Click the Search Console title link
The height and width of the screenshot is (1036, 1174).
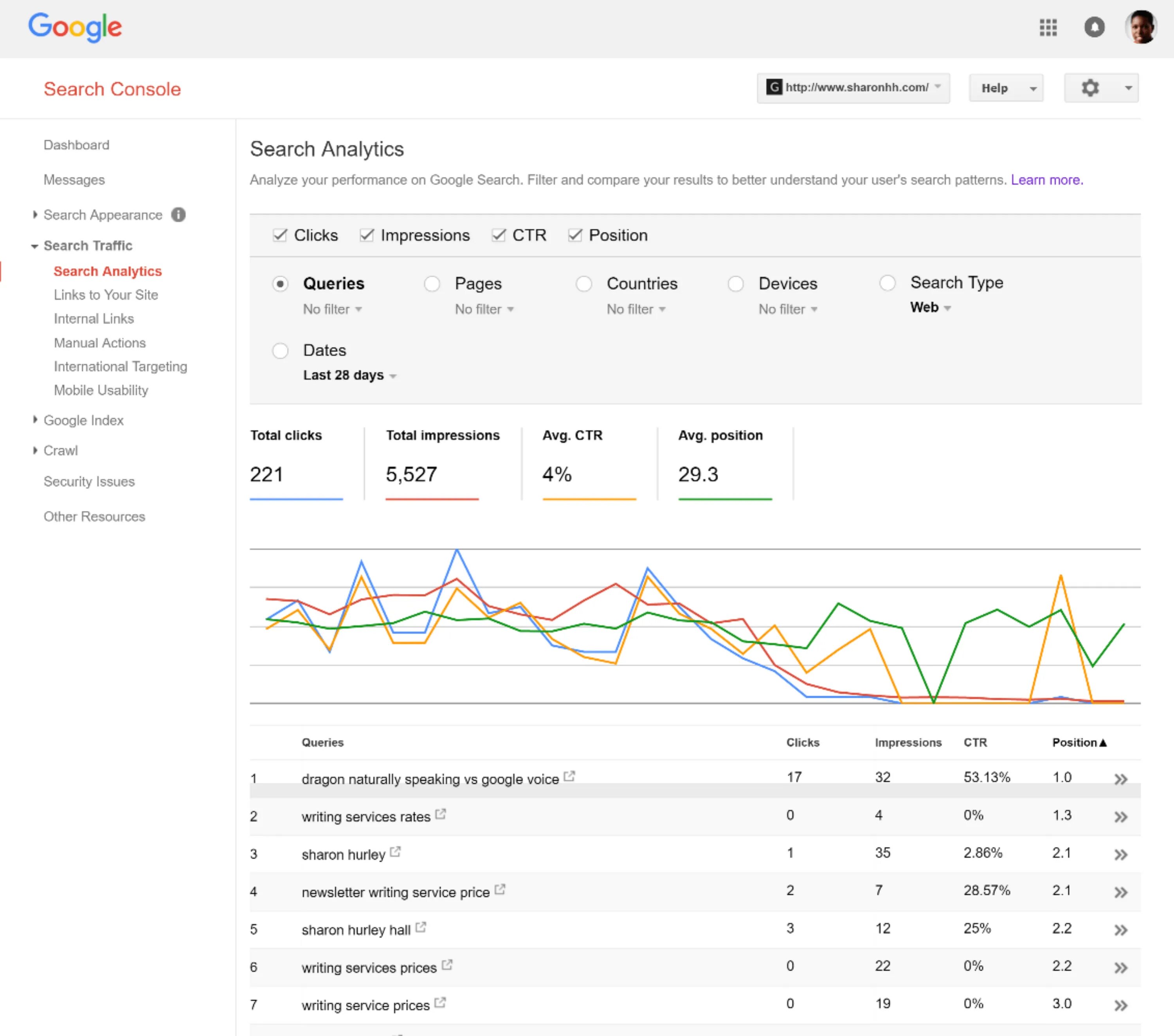point(112,89)
